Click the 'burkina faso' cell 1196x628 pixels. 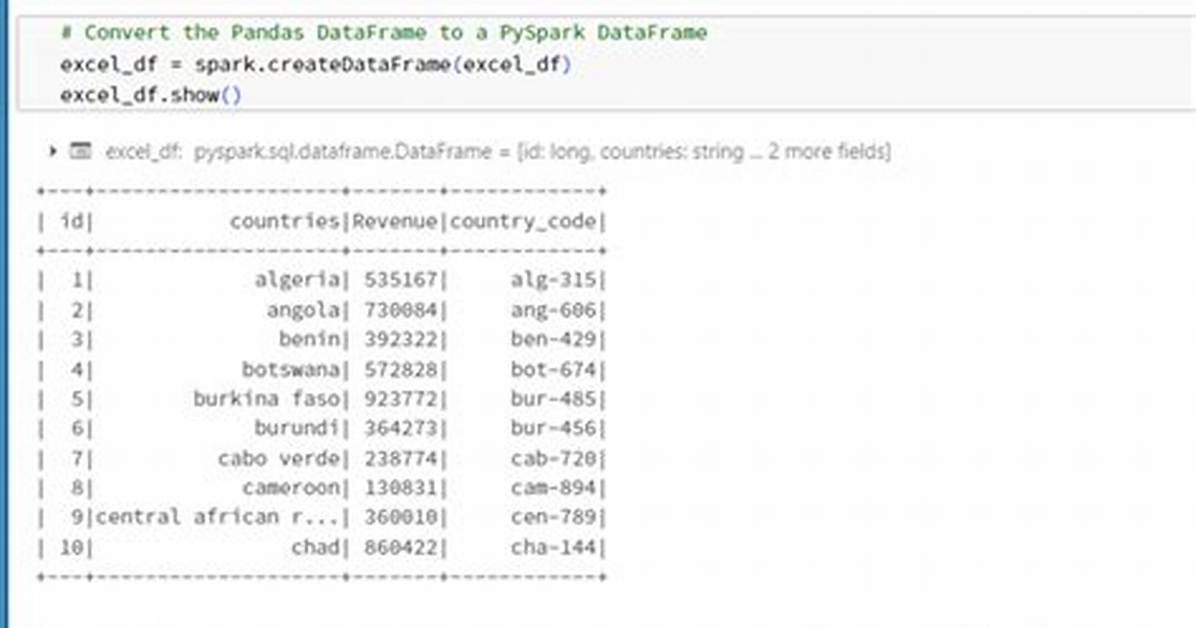(x=267, y=398)
